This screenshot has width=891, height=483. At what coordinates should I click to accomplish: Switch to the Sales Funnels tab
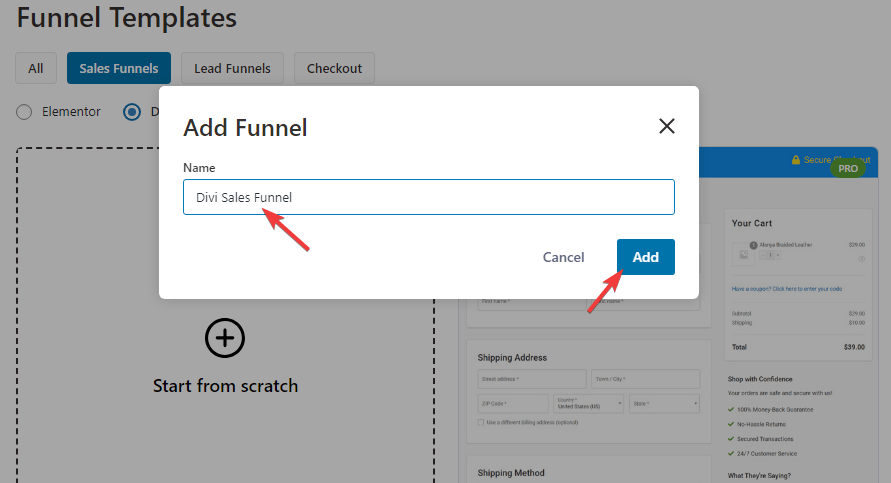119,68
